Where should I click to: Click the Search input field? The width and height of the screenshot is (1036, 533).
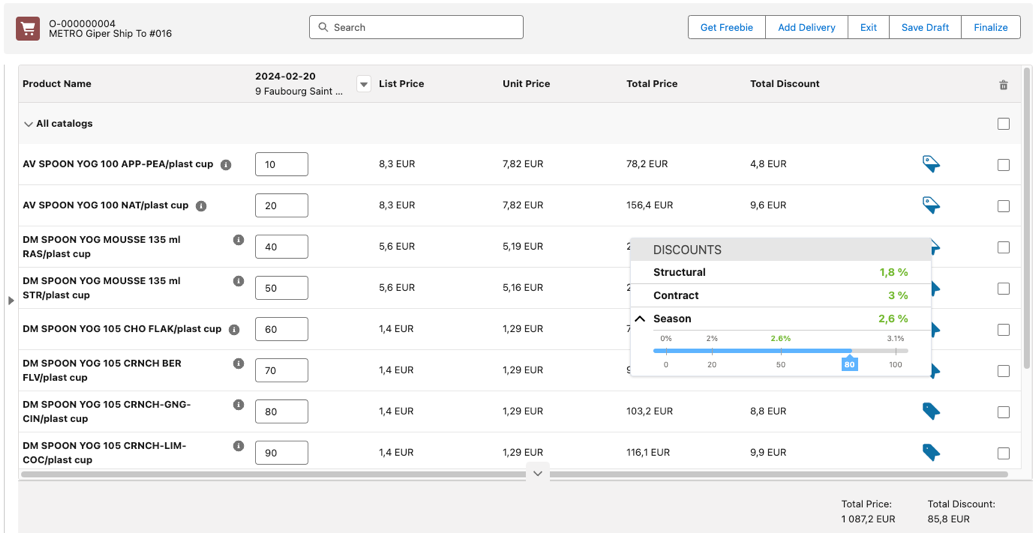click(416, 28)
